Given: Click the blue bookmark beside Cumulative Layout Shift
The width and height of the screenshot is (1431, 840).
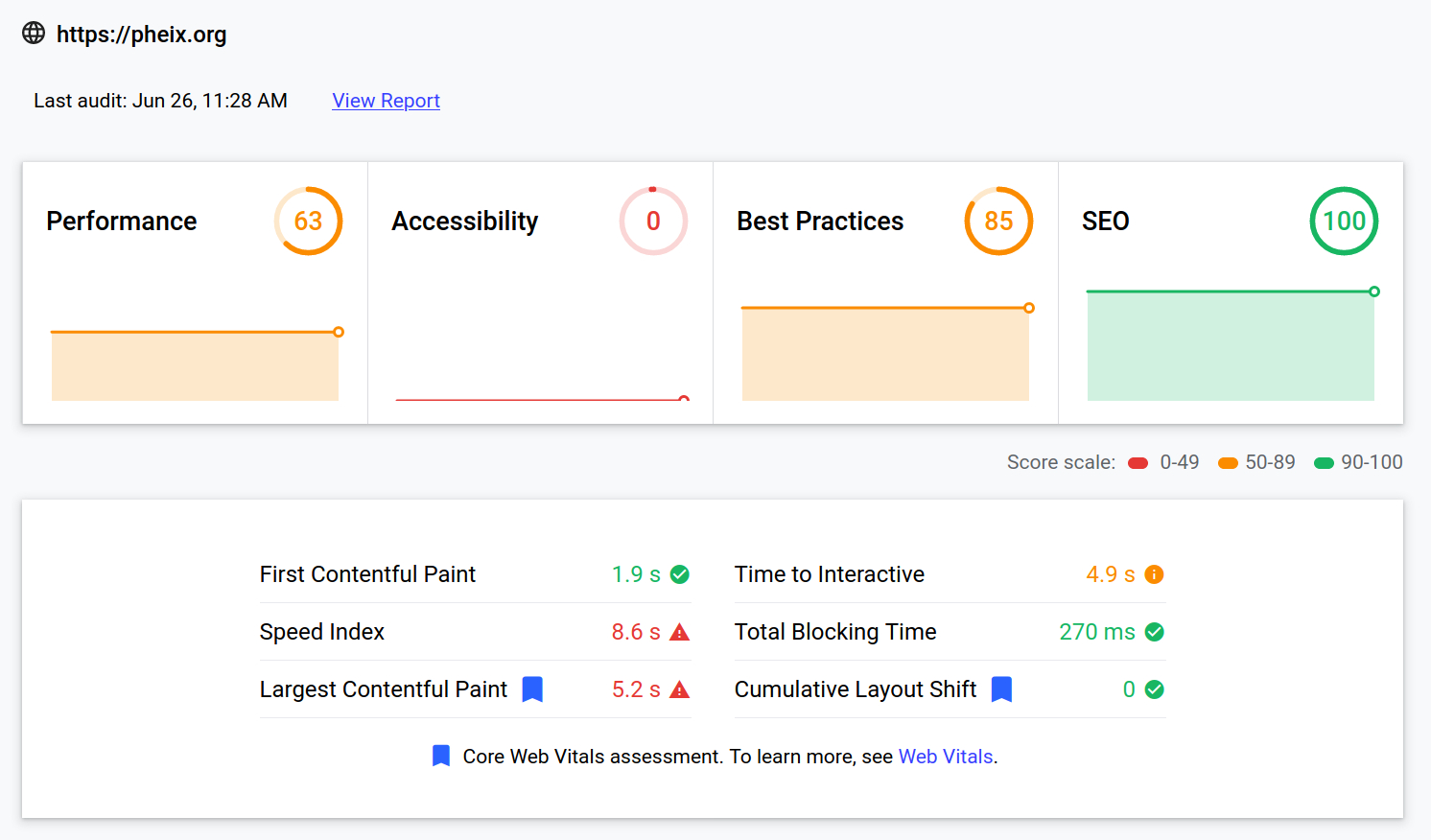Looking at the screenshot, I should coord(1001,689).
